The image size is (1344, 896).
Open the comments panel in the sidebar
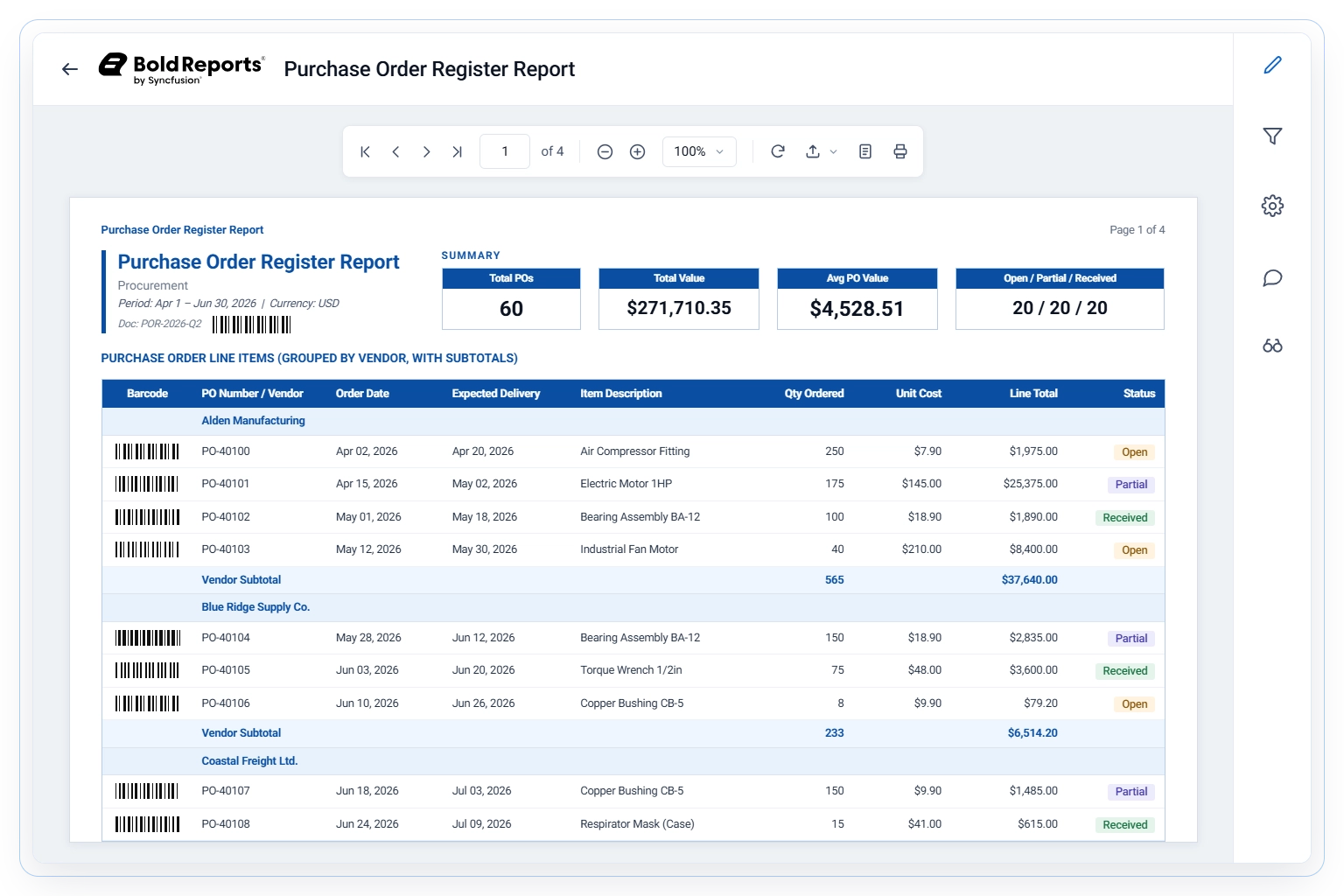(x=1272, y=277)
